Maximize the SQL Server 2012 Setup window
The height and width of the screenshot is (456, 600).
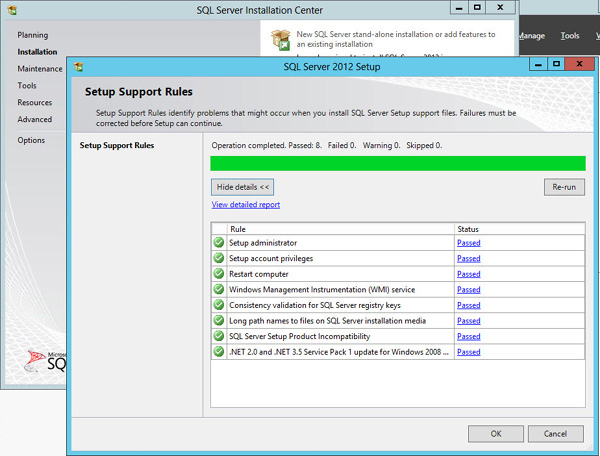pos(556,64)
